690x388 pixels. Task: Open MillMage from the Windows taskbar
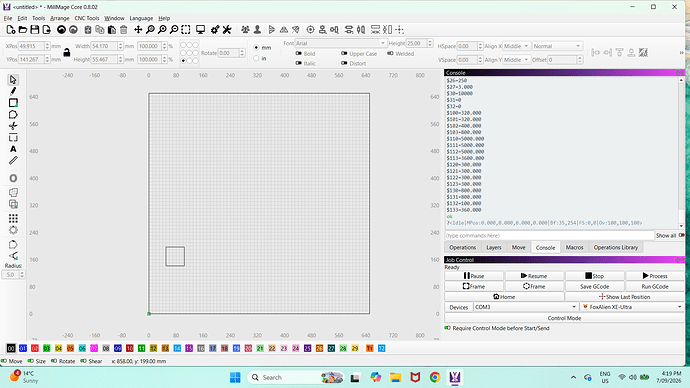(x=455, y=377)
